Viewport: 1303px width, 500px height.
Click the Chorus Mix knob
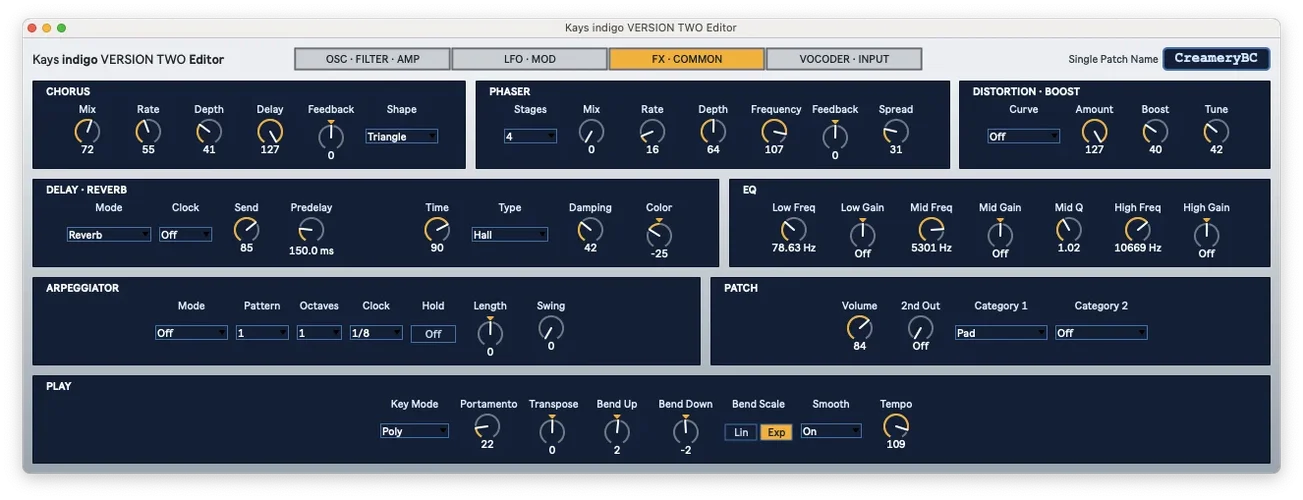coord(87,131)
